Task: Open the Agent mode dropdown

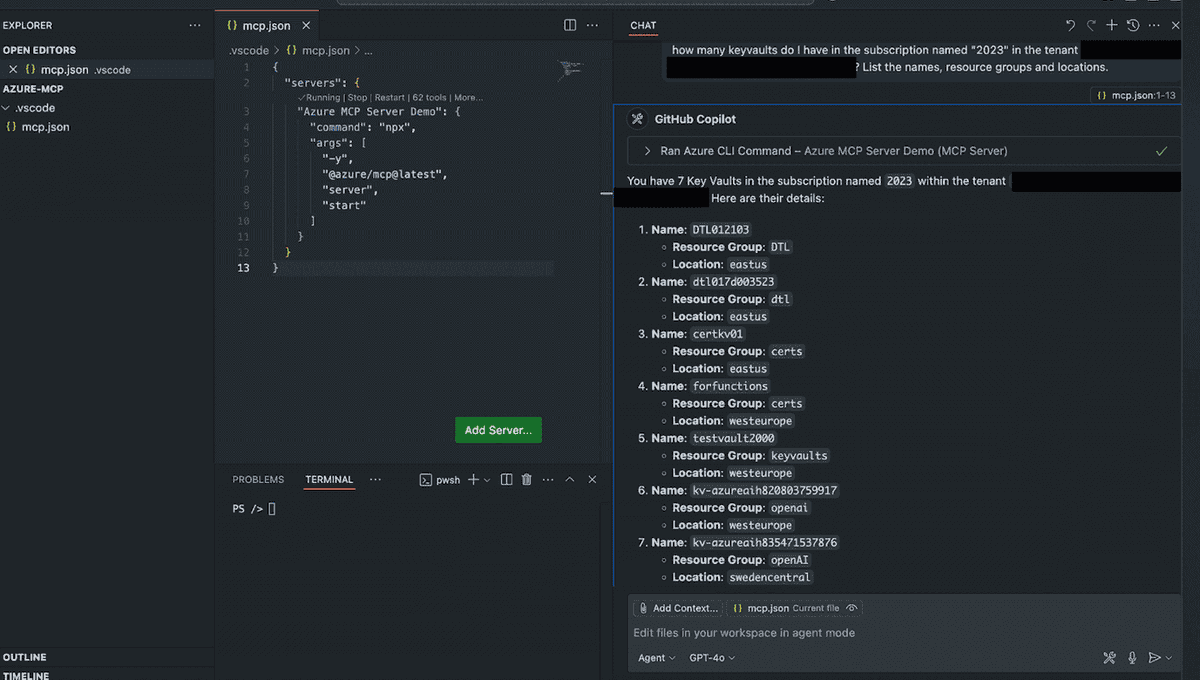Action: tap(657, 658)
